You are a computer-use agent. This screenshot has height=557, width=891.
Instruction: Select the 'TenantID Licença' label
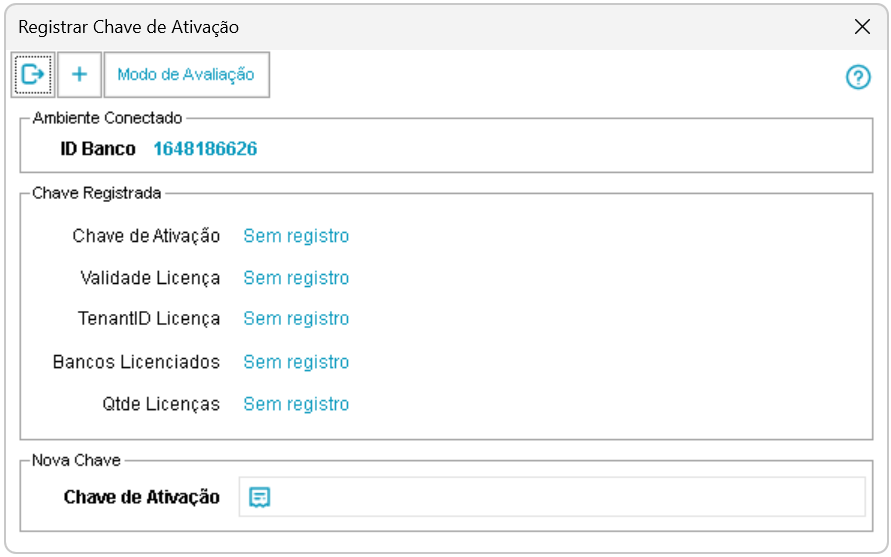click(149, 319)
